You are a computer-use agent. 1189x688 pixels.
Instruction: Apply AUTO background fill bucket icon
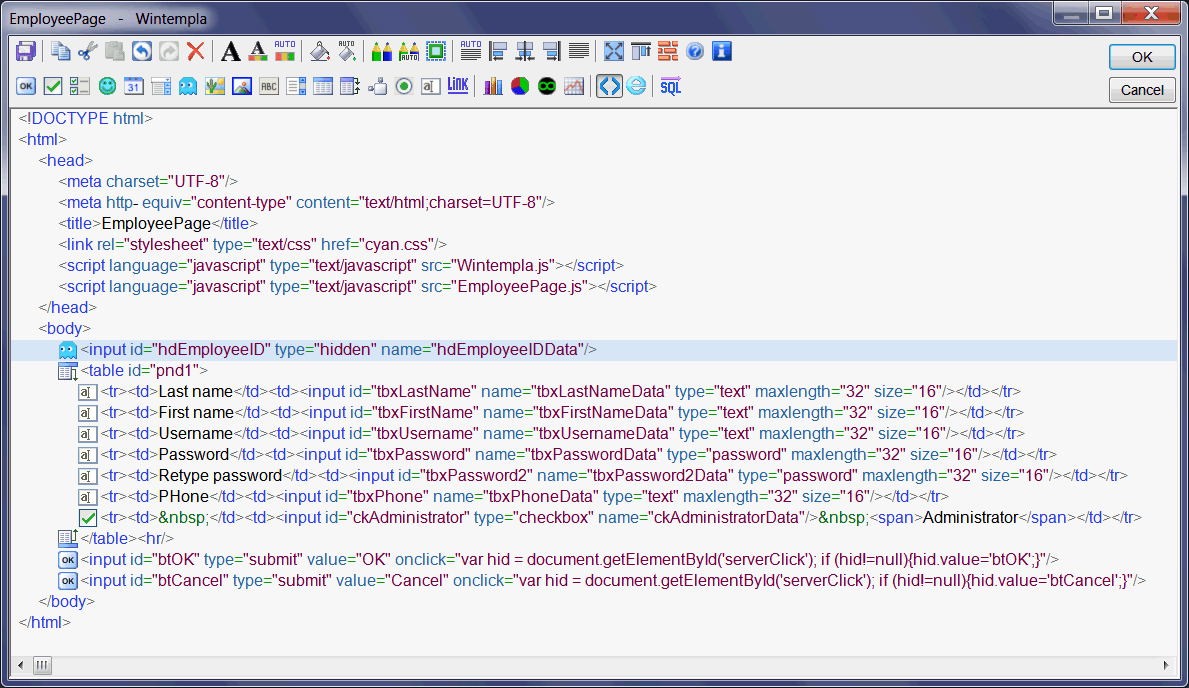pyautogui.click(x=347, y=52)
